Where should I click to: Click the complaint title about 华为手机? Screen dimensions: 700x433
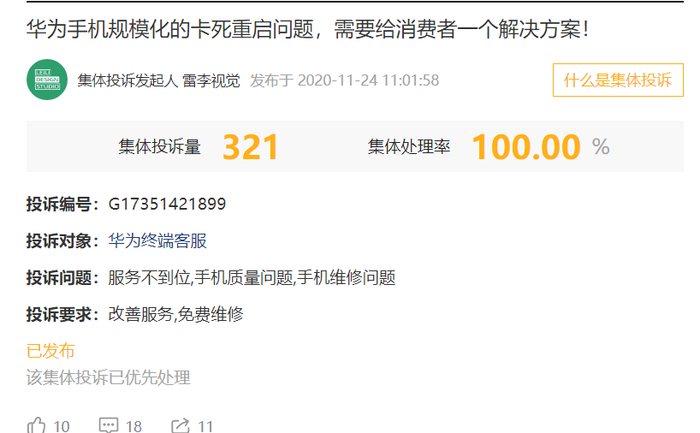click(x=308, y=29)
